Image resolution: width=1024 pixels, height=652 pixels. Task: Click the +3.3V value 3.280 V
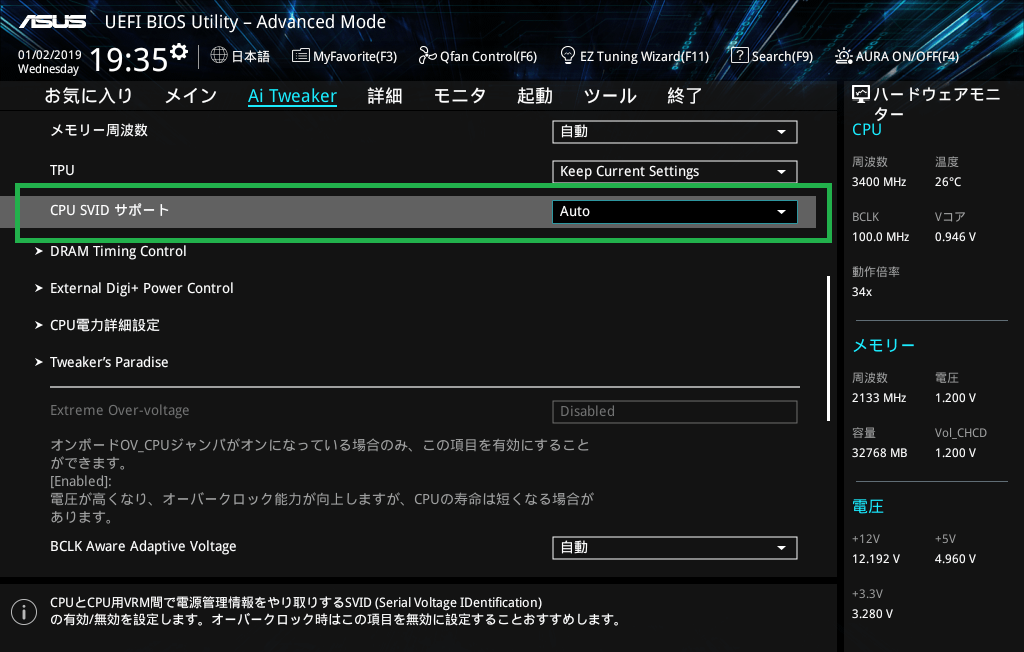click(872, 614)
